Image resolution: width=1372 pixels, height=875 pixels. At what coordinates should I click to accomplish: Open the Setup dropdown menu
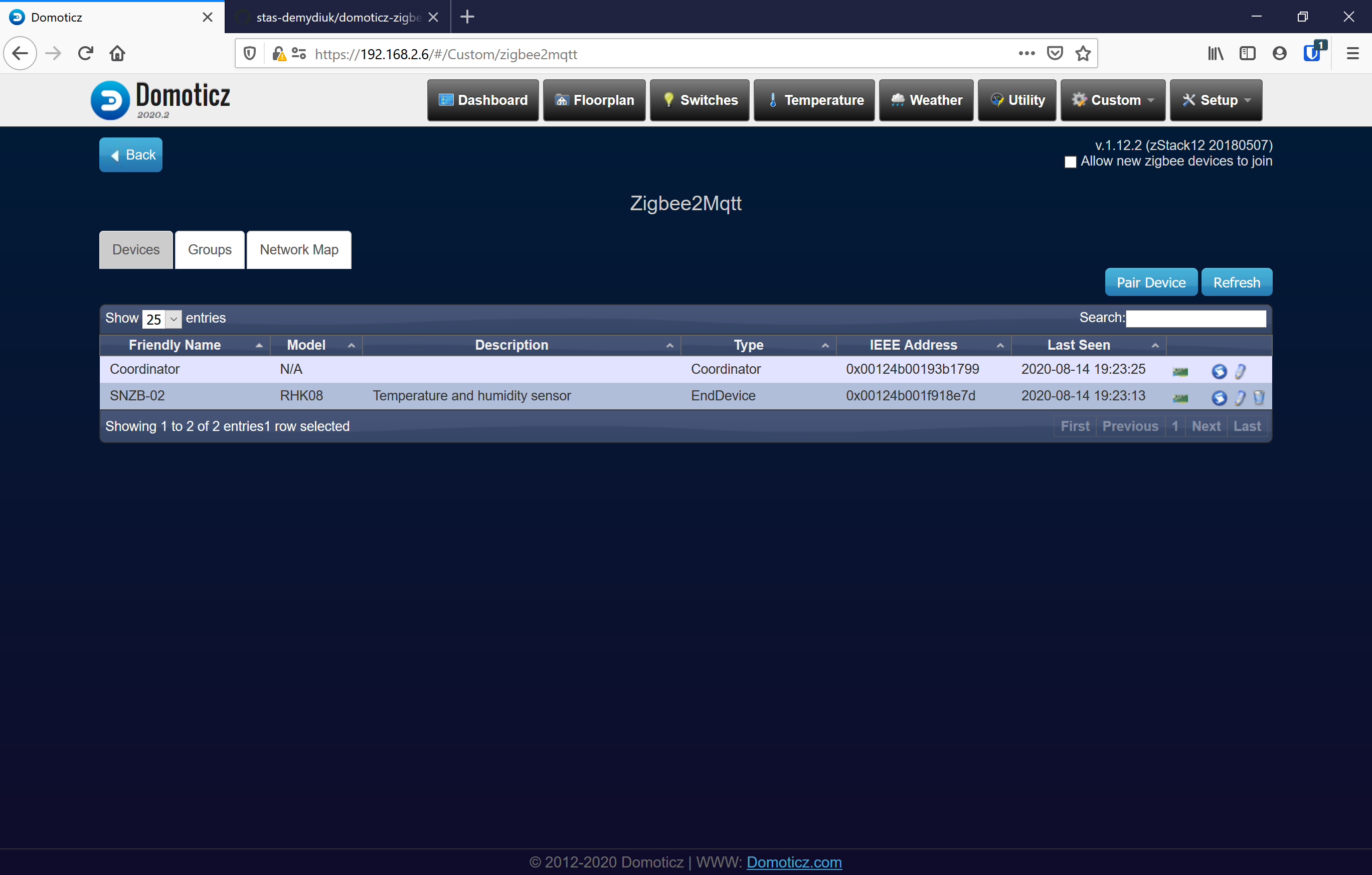pos(1216,100)
